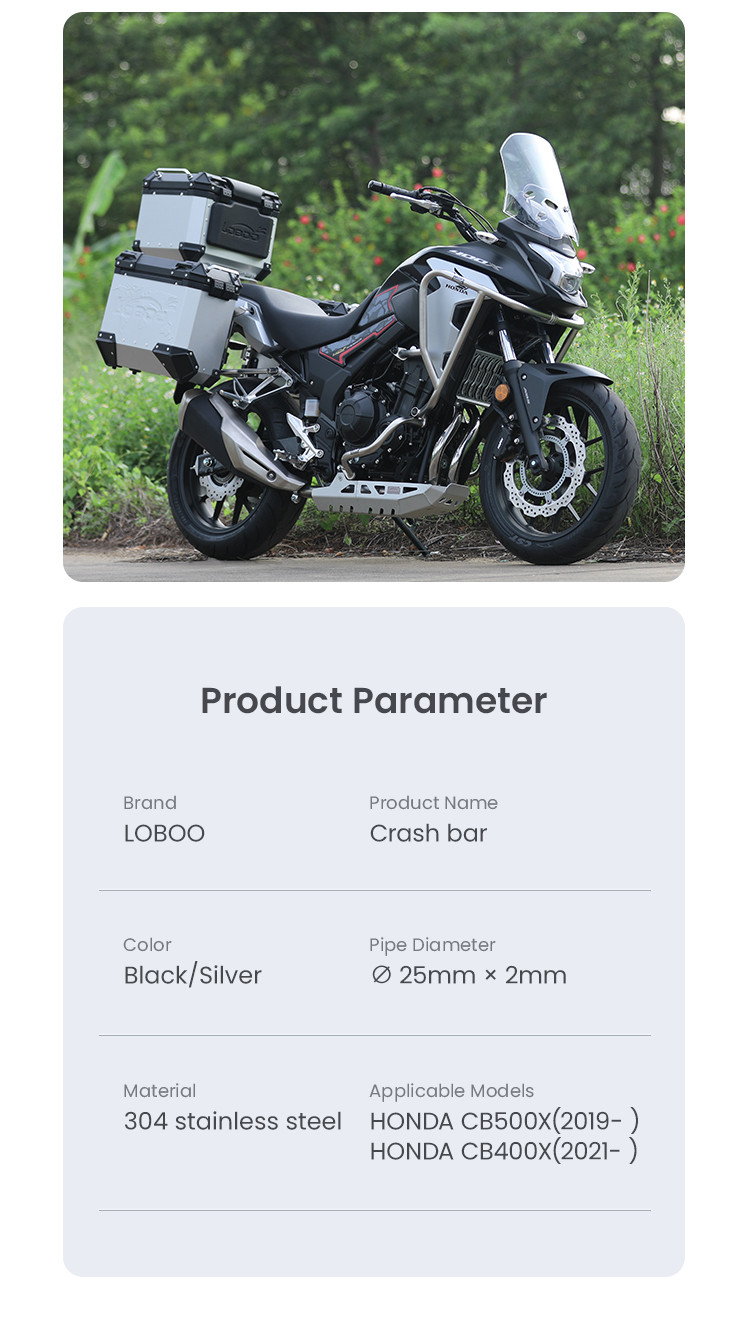Click the Color label

[147, 945]
